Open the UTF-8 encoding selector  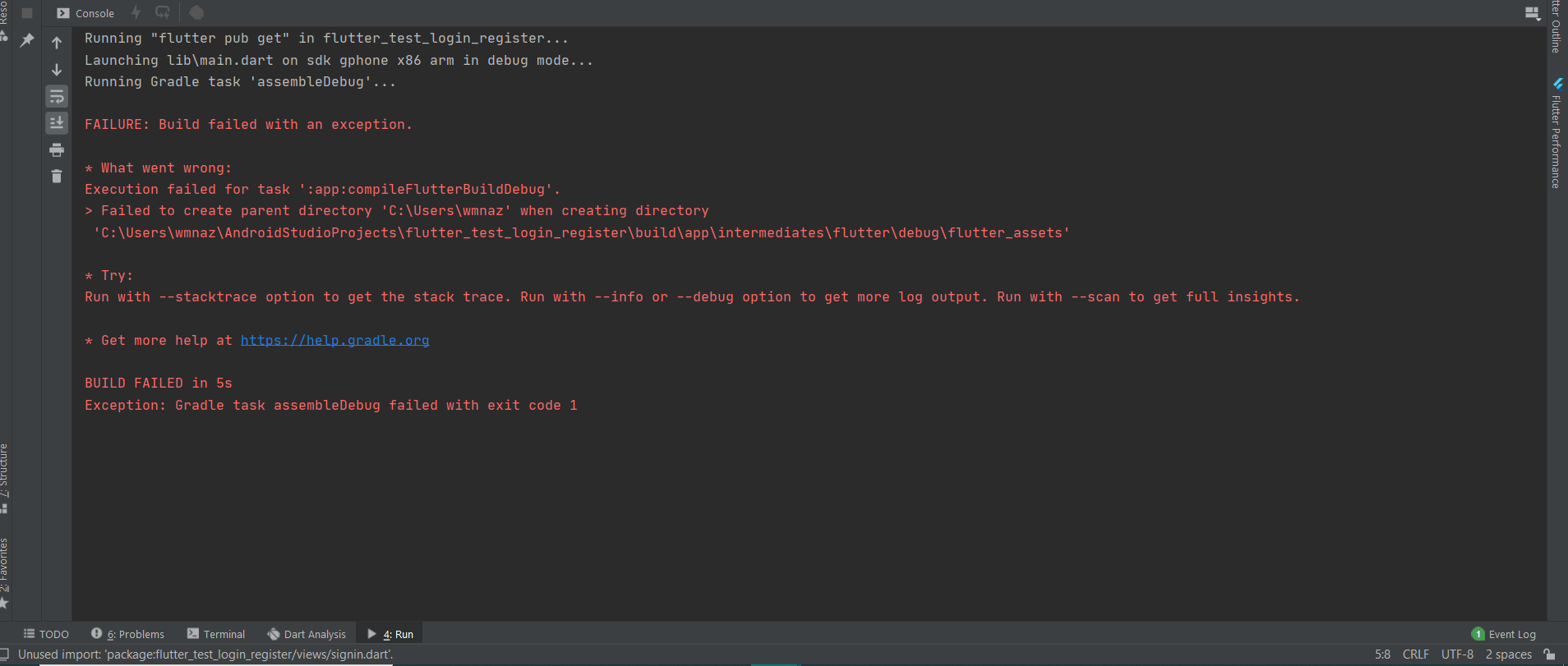click(1457, 655)
